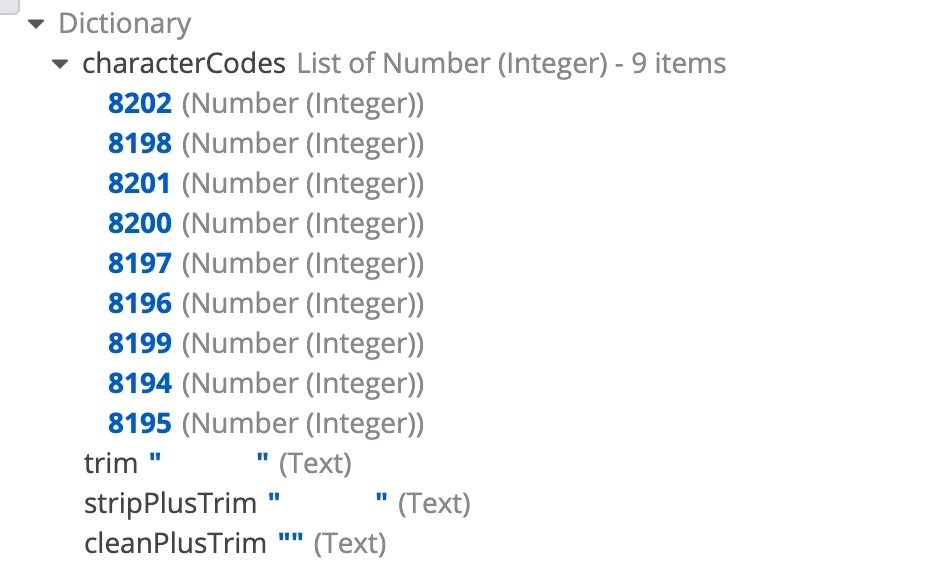Click the 'List of Number (Integer) - 9 items' summary
This screenshot has height=588, width=942.
(511, 63)
